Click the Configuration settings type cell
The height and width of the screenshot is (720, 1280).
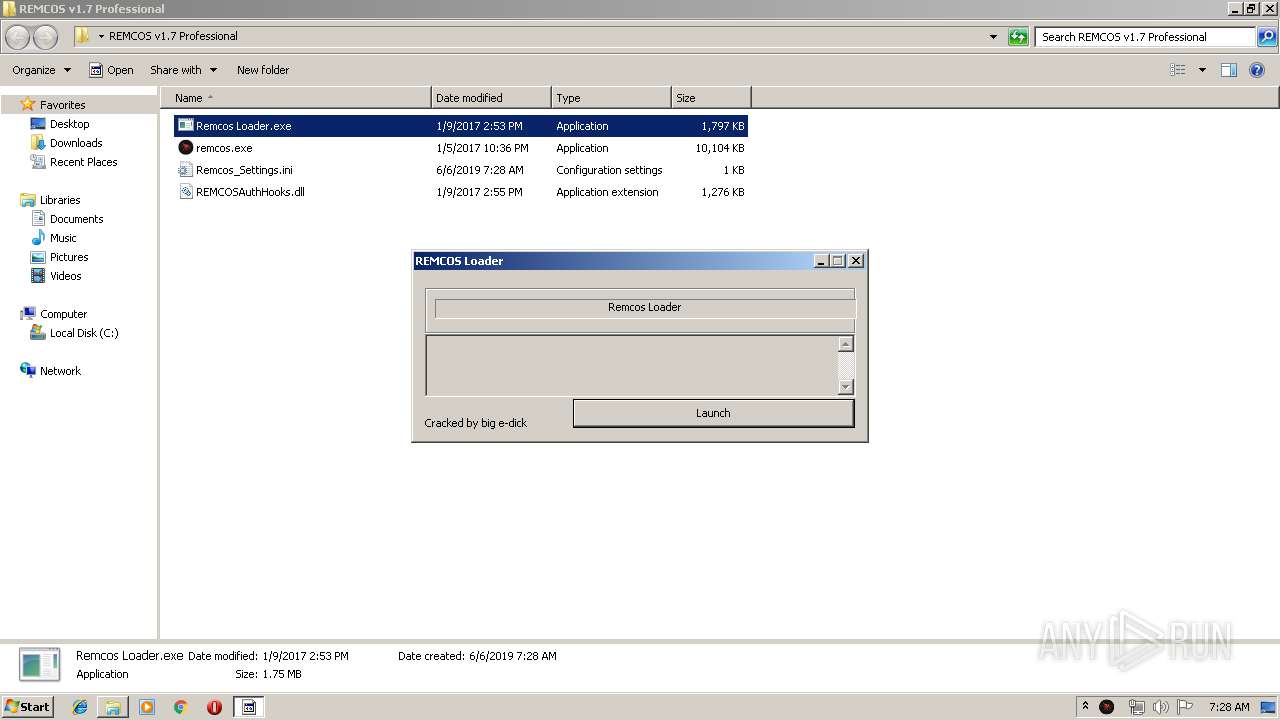[x=609, y=170]
